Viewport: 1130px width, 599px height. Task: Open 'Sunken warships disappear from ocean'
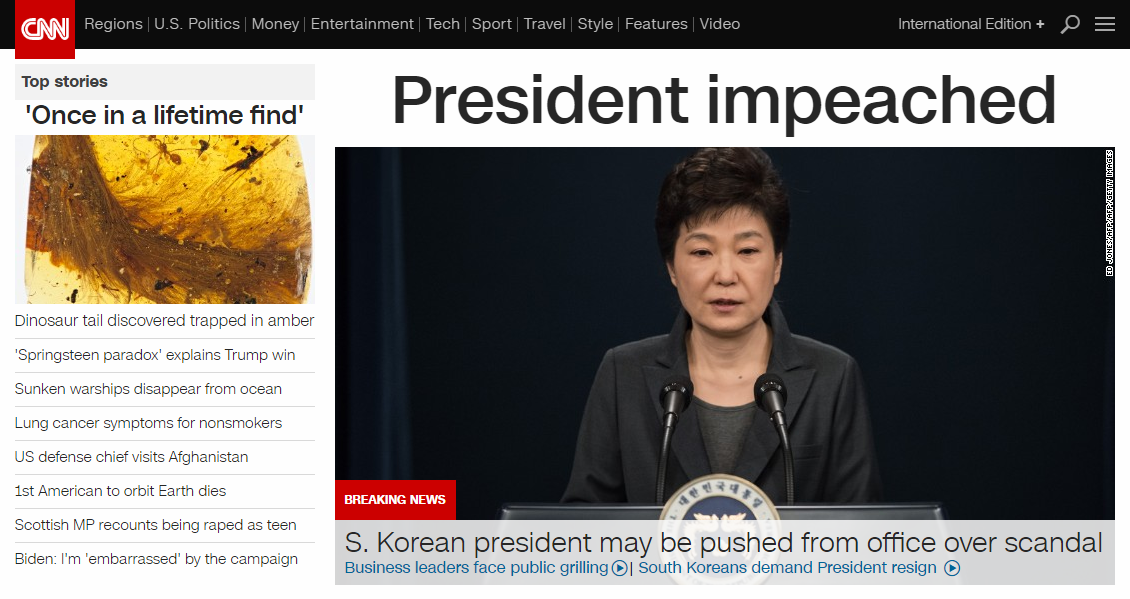click(x=148, y=389)
